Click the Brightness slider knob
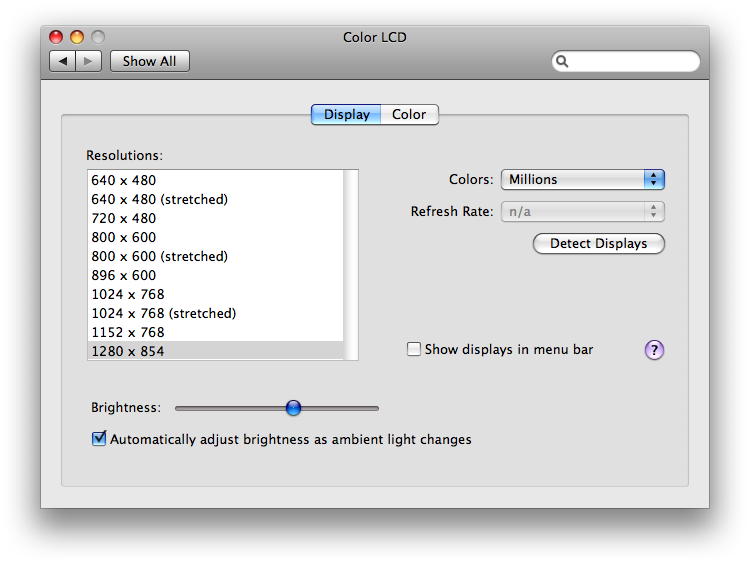The height and width of the screenshot is (564, 750). click(x=293, y=408)
